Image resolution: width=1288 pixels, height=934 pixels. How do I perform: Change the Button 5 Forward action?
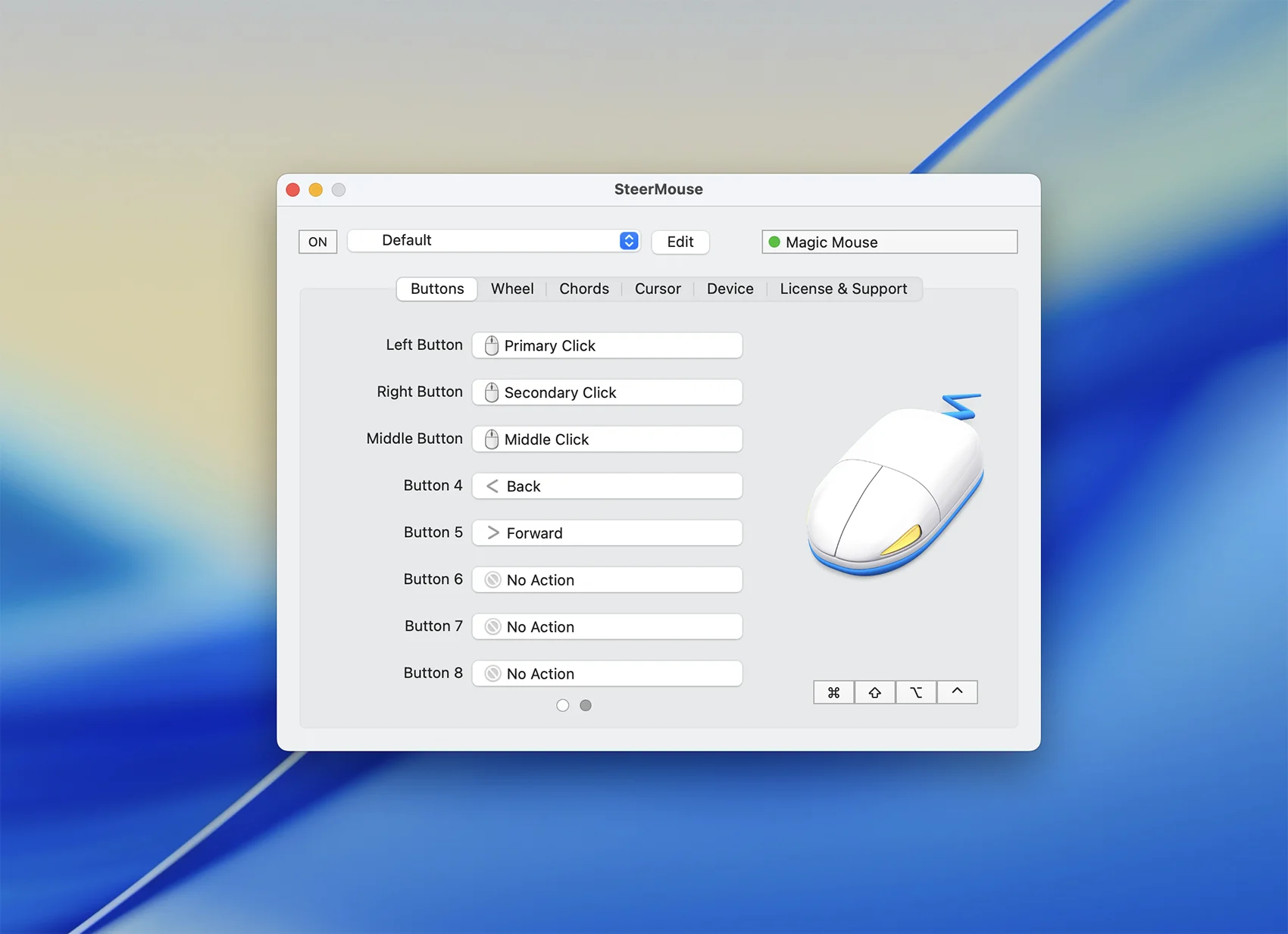click(607, 533)
